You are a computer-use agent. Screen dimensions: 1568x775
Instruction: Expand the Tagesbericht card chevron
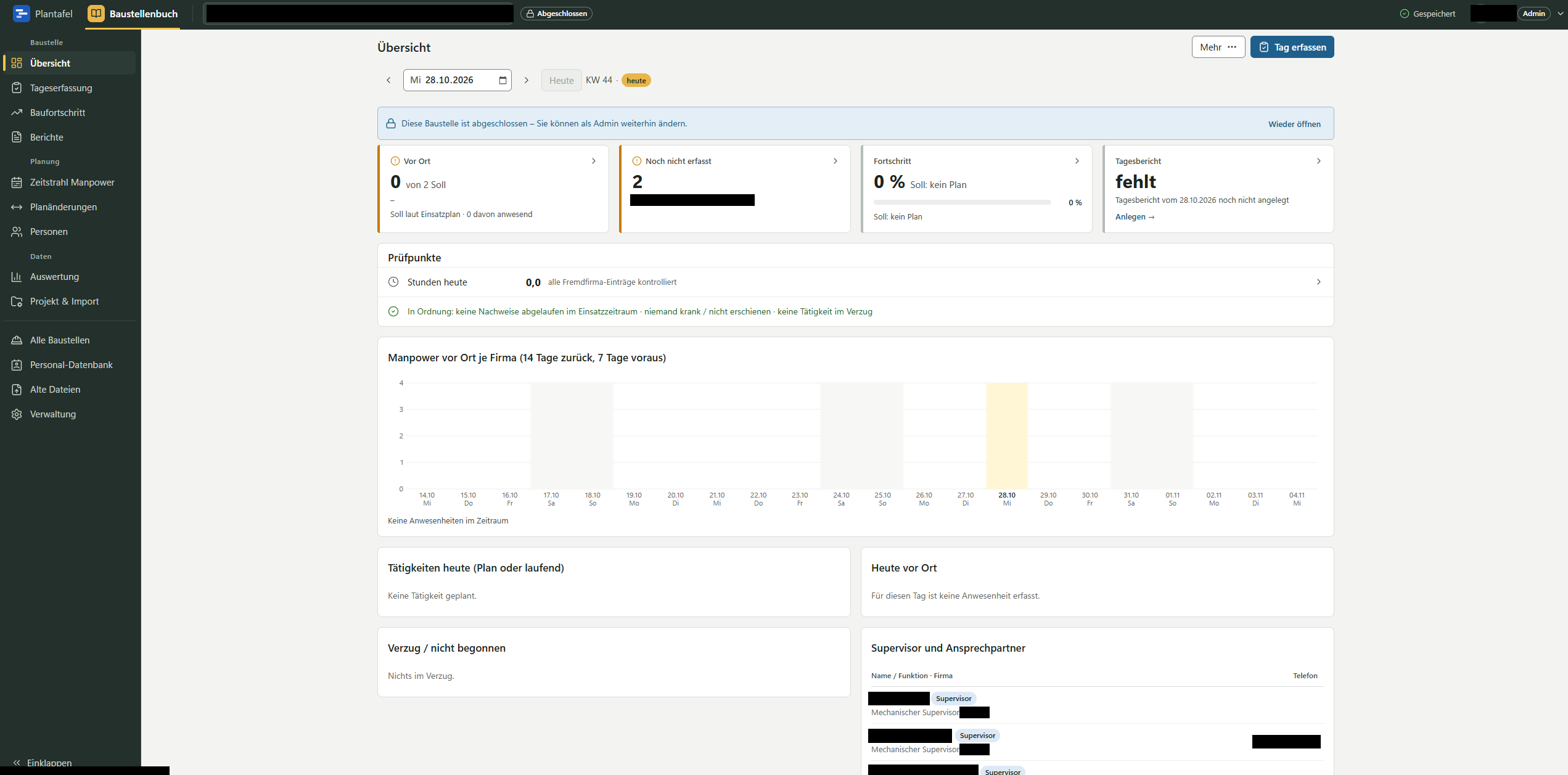pos(1319,161)
